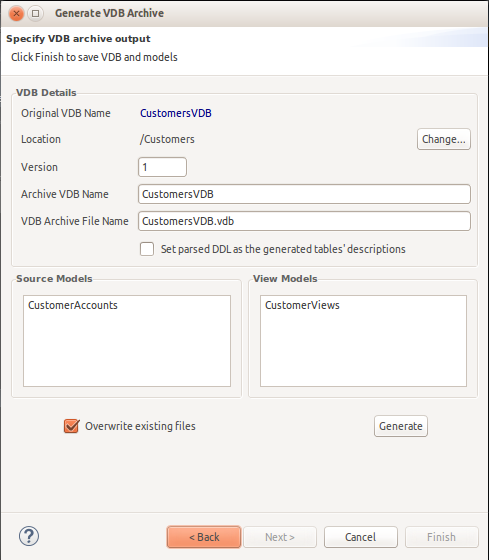Image resolution: width=489 pixels, height=560 pixels.
Task: Select CustomerAccounts in Source Models list
Action: click(73, 305)
